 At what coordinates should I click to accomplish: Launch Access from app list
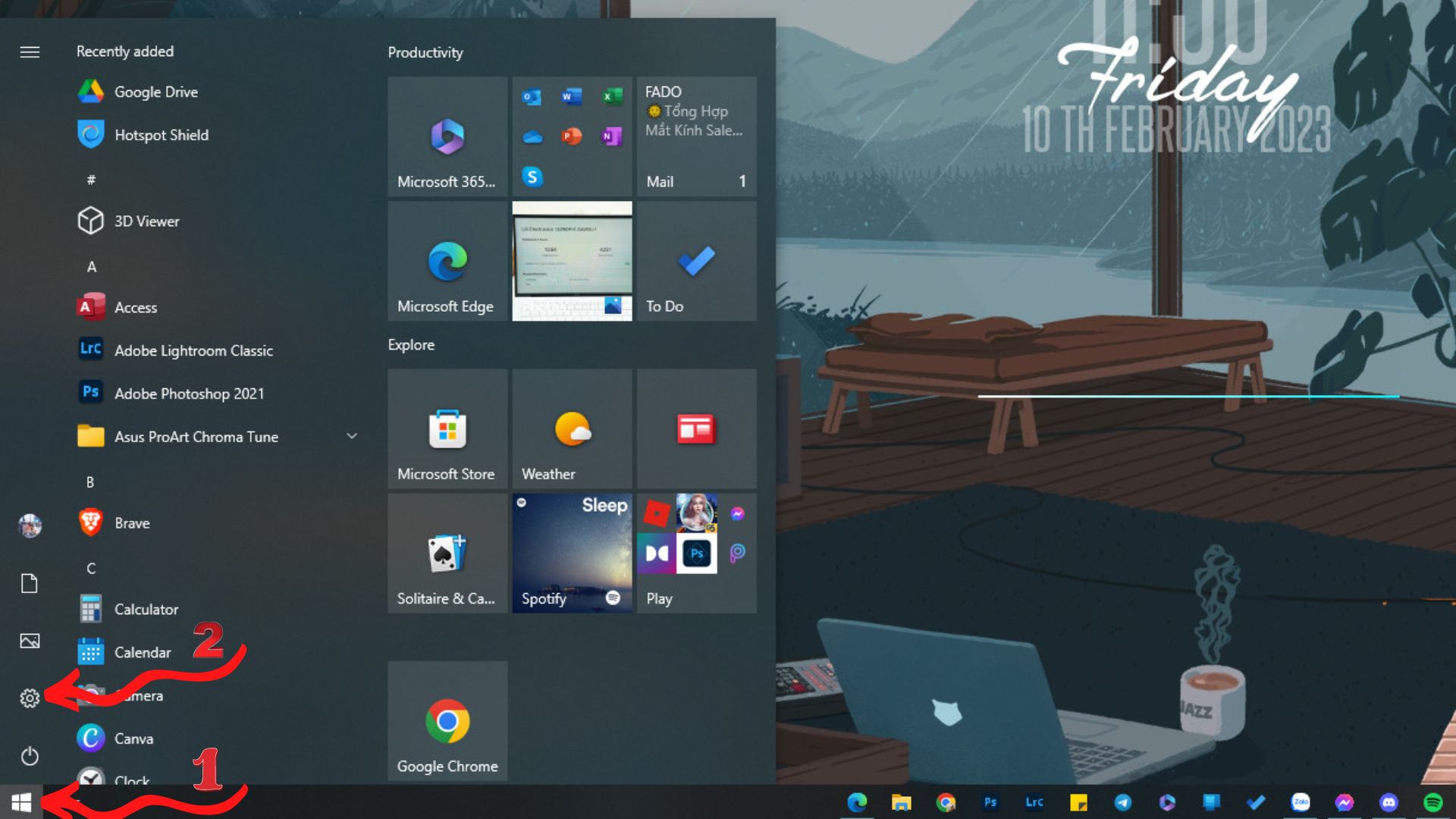point(216,307)
